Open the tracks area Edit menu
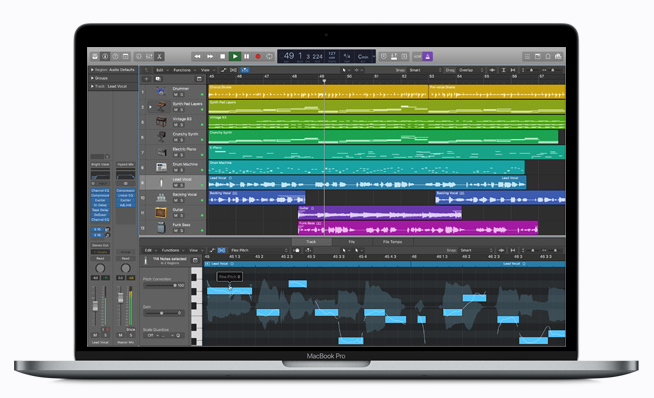This screenshot has width=654, height=398. (161, 70)
